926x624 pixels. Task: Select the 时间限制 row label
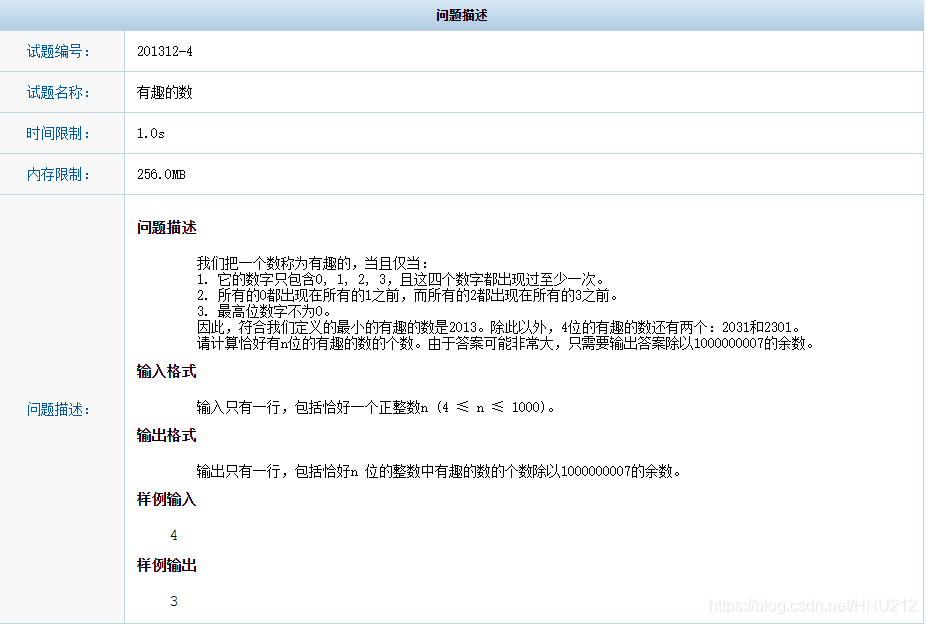pos(61,132)
